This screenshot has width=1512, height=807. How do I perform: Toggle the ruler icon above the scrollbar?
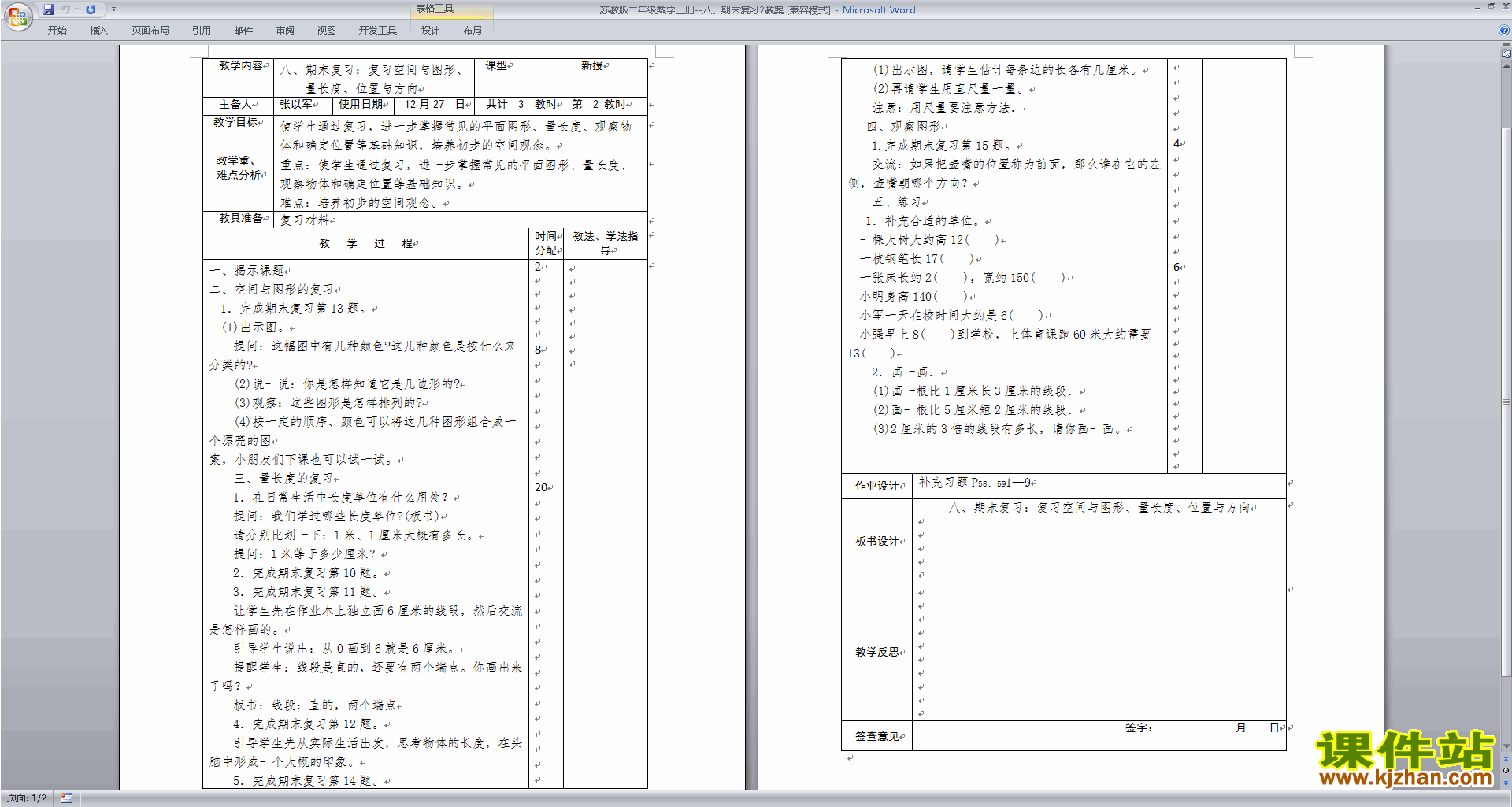(x=1506, y=54)
